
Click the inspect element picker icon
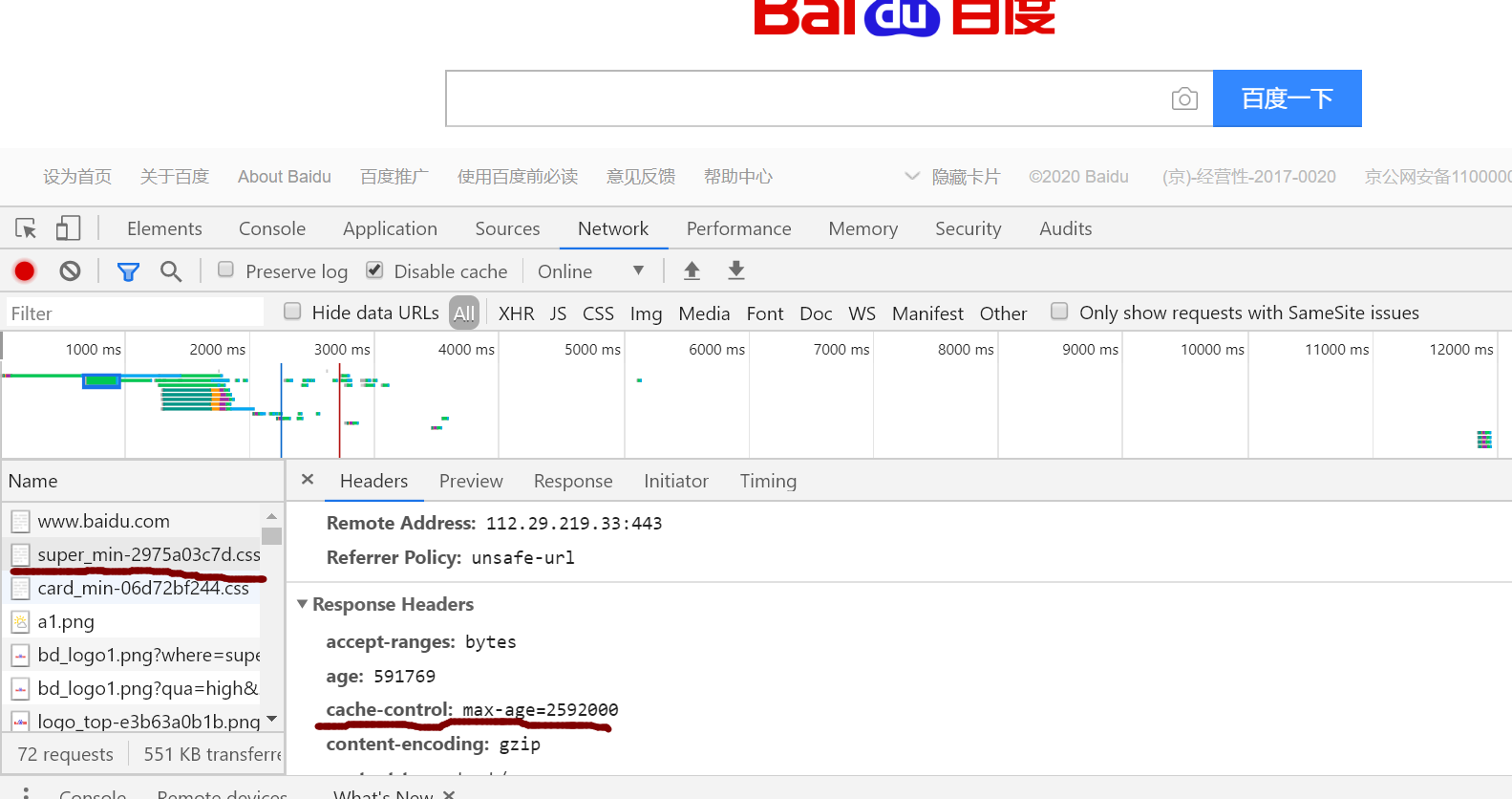point(26,228)
